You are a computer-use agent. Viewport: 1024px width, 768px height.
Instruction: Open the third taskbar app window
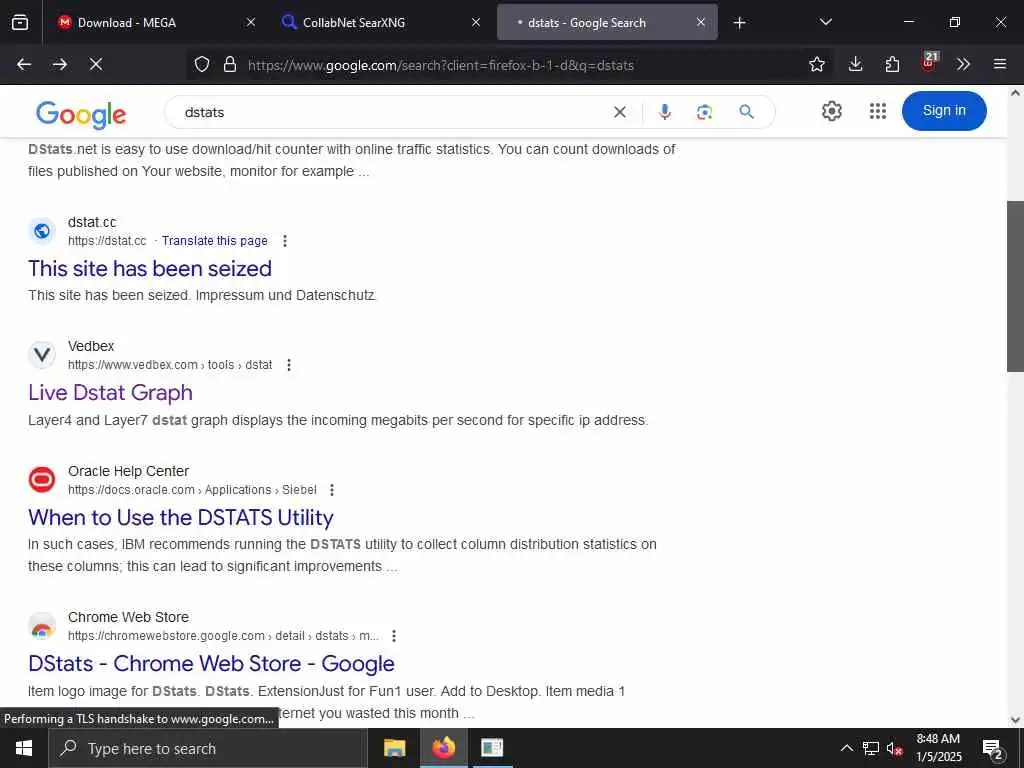492,748
